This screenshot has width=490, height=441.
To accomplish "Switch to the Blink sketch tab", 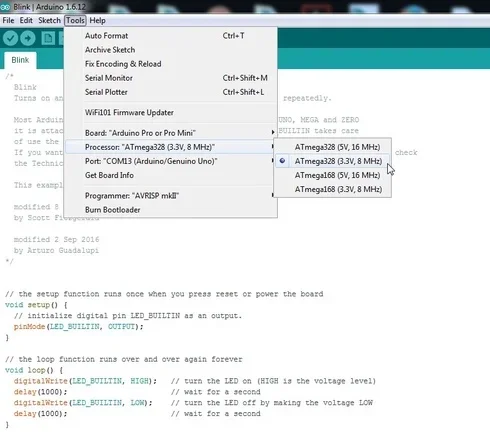I will (x=20, y=60).
